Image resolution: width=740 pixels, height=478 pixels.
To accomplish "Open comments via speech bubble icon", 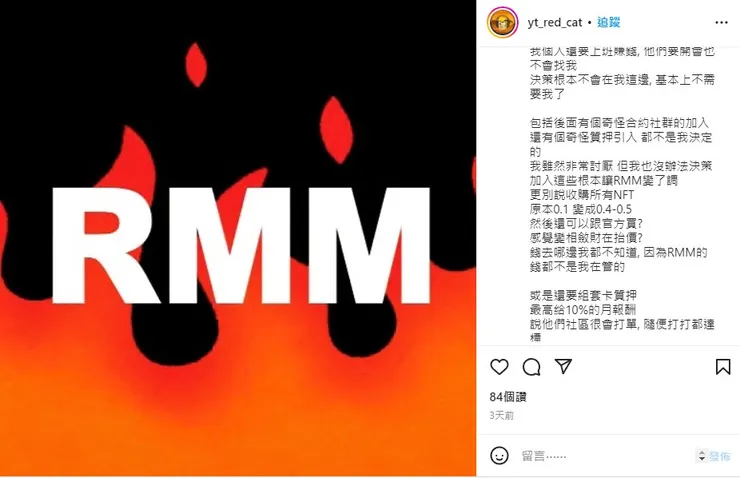I will coord(531,367).
